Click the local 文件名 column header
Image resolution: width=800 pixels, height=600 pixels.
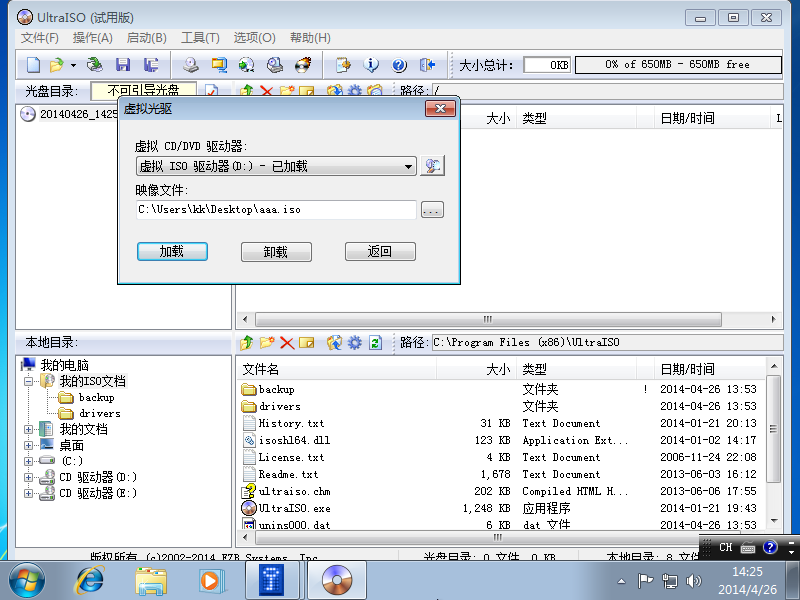[x=337, y=369]
